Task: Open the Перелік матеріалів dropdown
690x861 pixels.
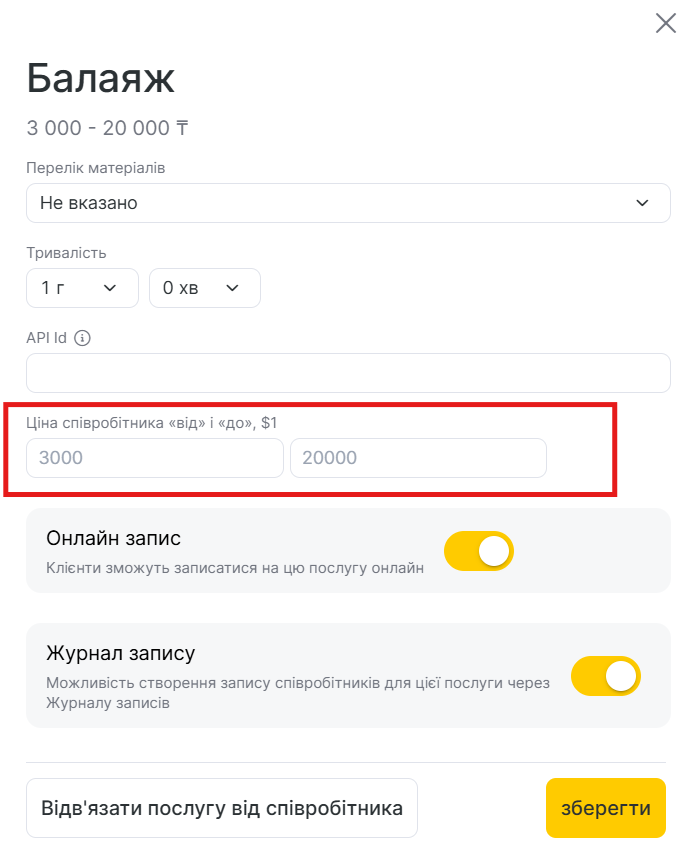Action: pos(348,203)
